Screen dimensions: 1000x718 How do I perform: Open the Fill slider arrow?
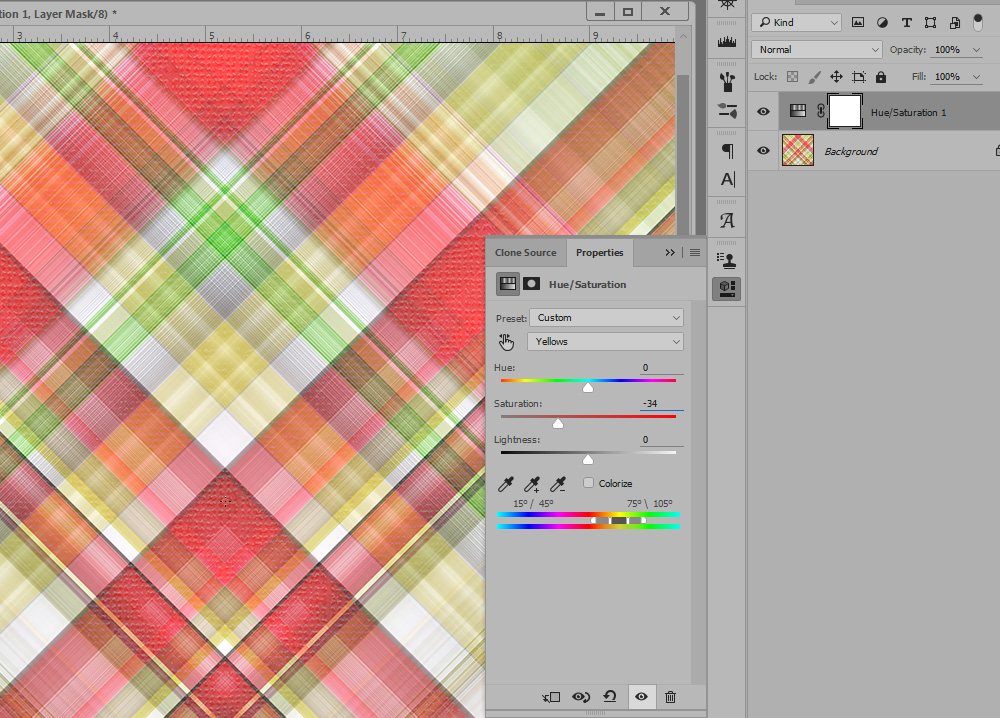(x=976, y=77)
